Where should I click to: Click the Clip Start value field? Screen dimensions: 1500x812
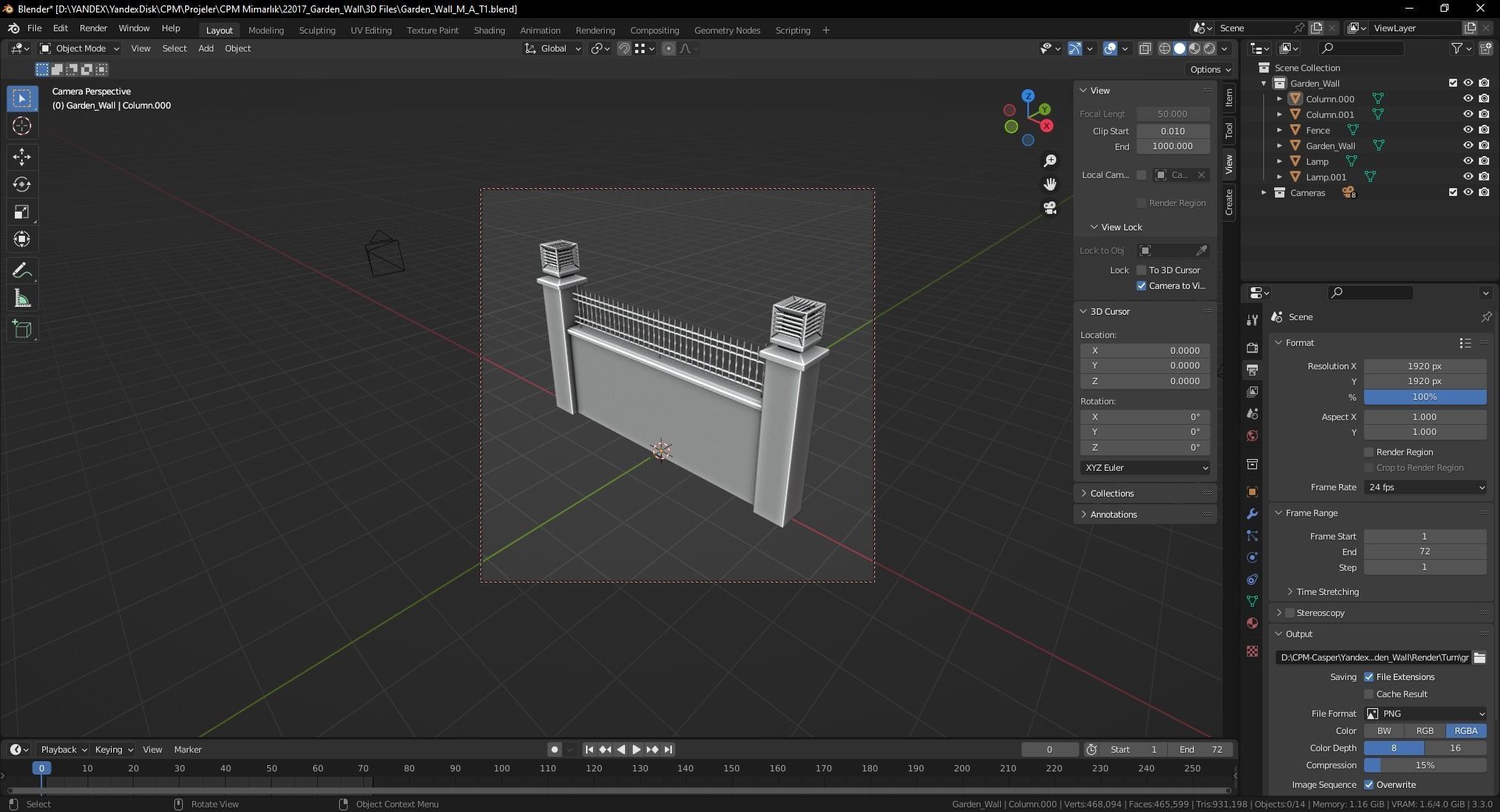[x=1173, y=131]
